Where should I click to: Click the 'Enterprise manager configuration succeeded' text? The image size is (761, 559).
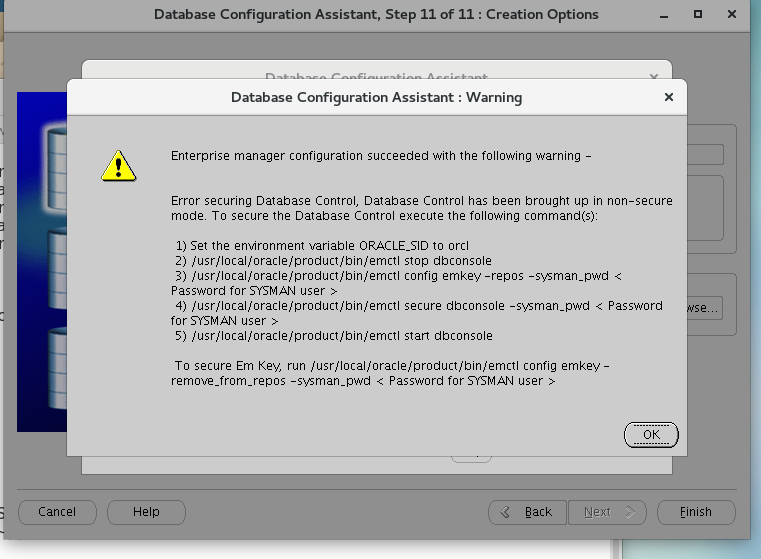click(x=381, y=156)
